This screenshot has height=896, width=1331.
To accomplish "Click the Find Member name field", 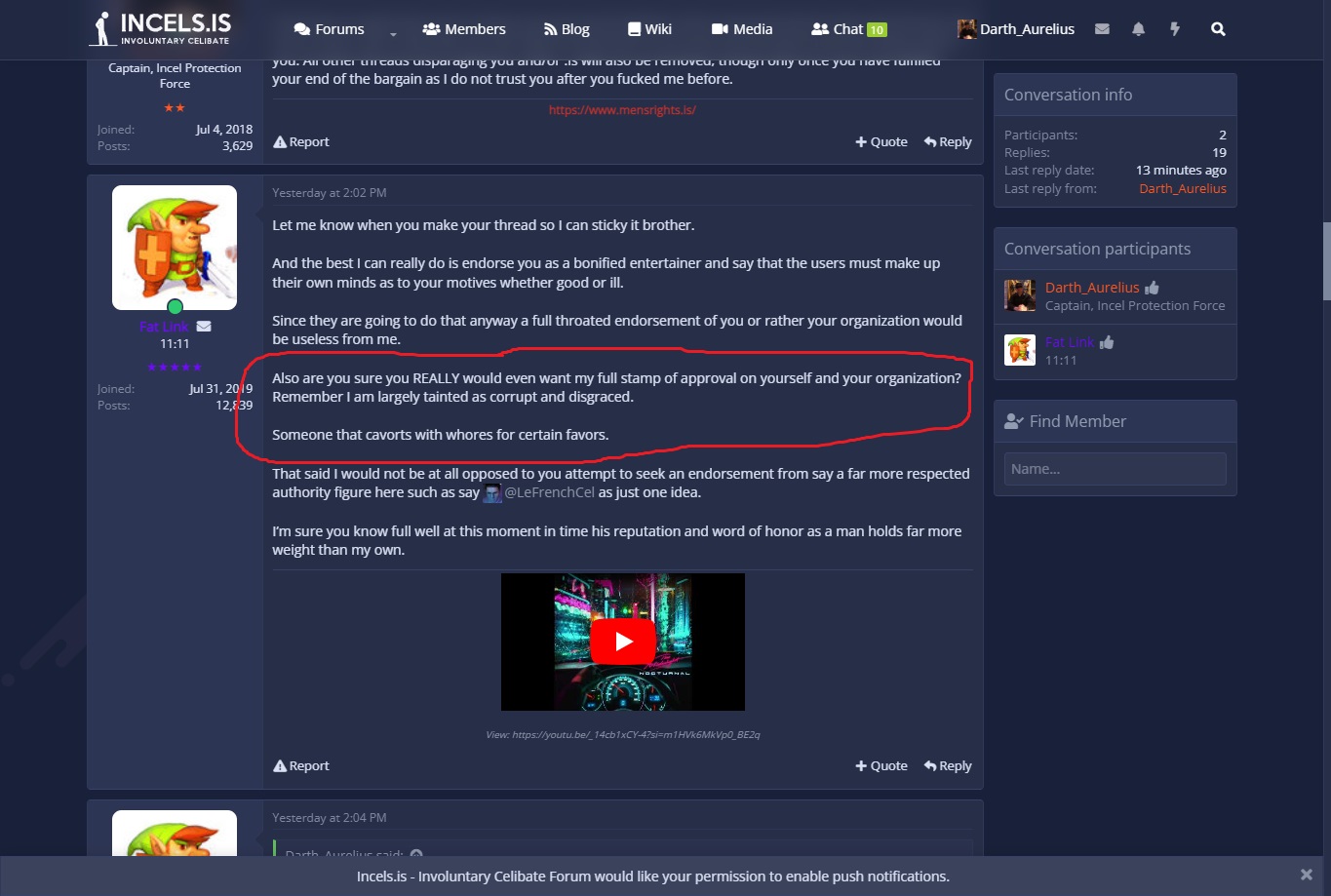I will [x=1115, y=469].
